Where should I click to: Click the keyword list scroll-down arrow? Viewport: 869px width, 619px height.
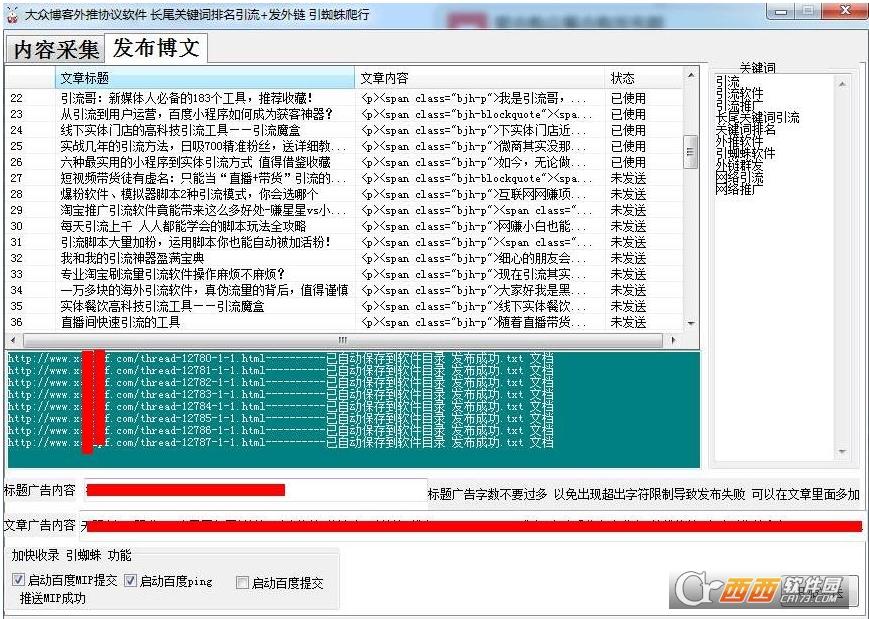842,452
